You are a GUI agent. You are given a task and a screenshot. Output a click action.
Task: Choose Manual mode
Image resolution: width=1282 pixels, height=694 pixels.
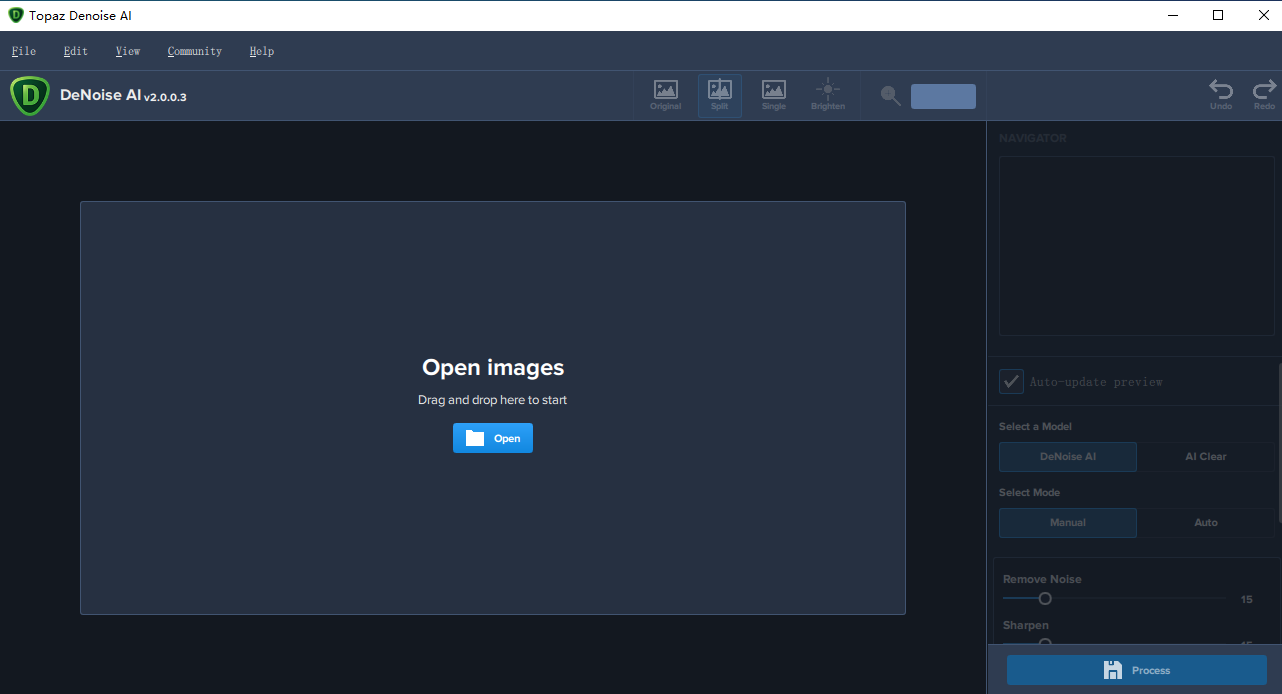(1068, 523)
